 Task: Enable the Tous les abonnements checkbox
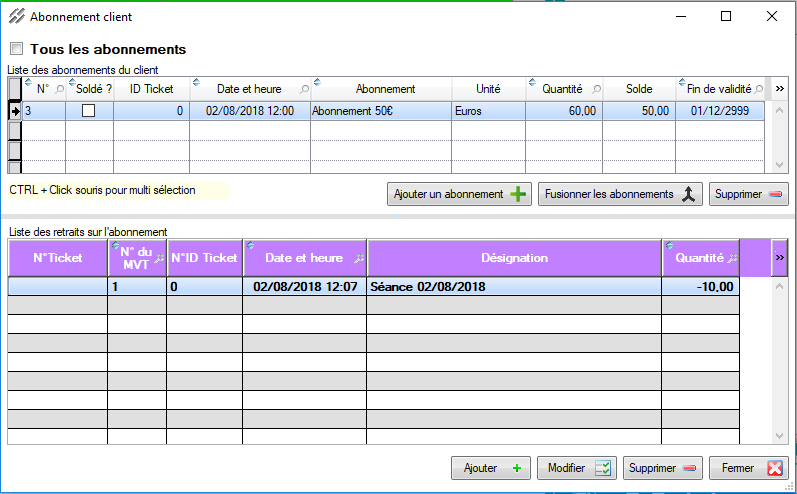click(x=17, y=49)
